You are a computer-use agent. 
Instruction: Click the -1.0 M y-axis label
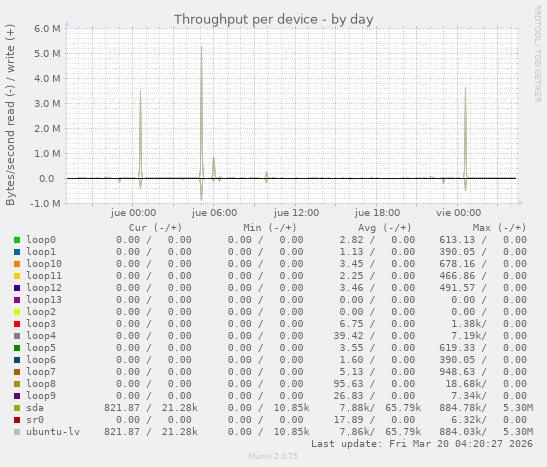point(45,203)
